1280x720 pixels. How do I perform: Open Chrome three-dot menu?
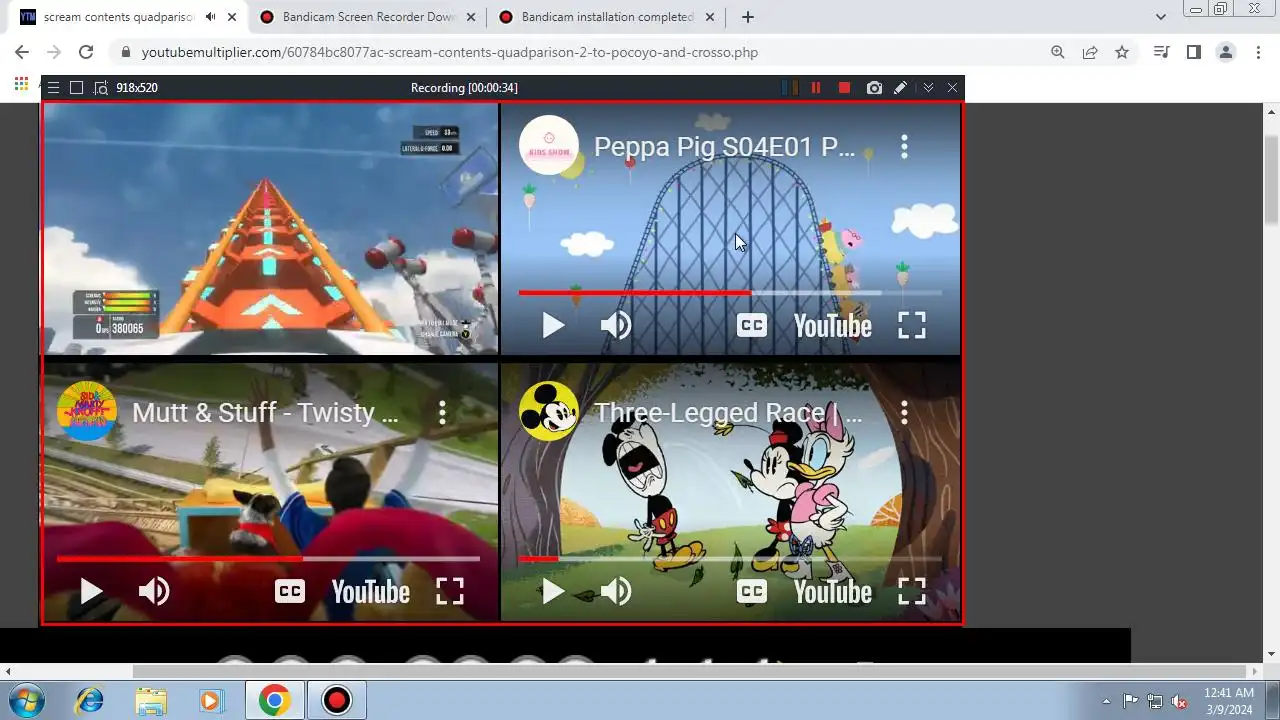pos(1258,52)
